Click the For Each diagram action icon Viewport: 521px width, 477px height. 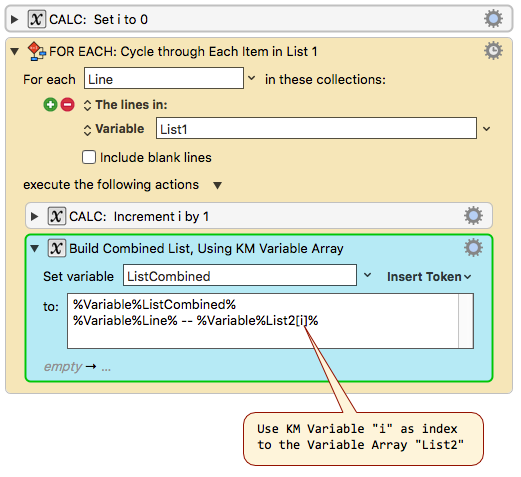pyautogui.click(x=36, y=51)
